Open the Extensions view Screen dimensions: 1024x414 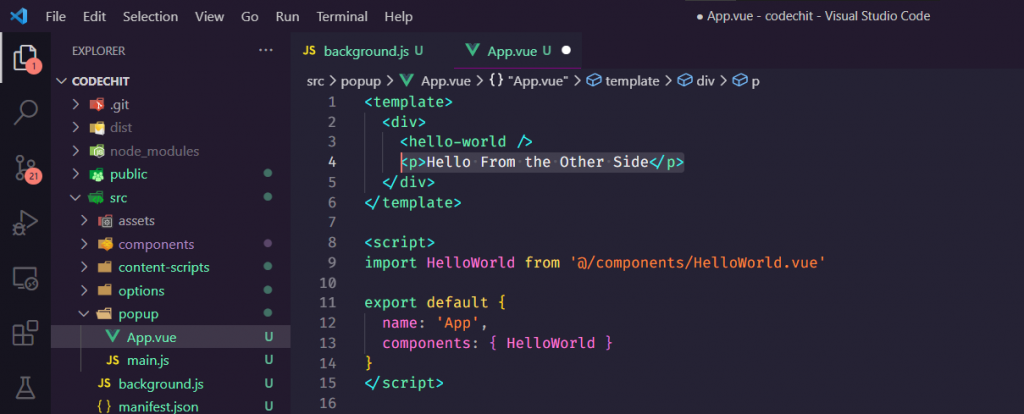click(x=25, y=334)
